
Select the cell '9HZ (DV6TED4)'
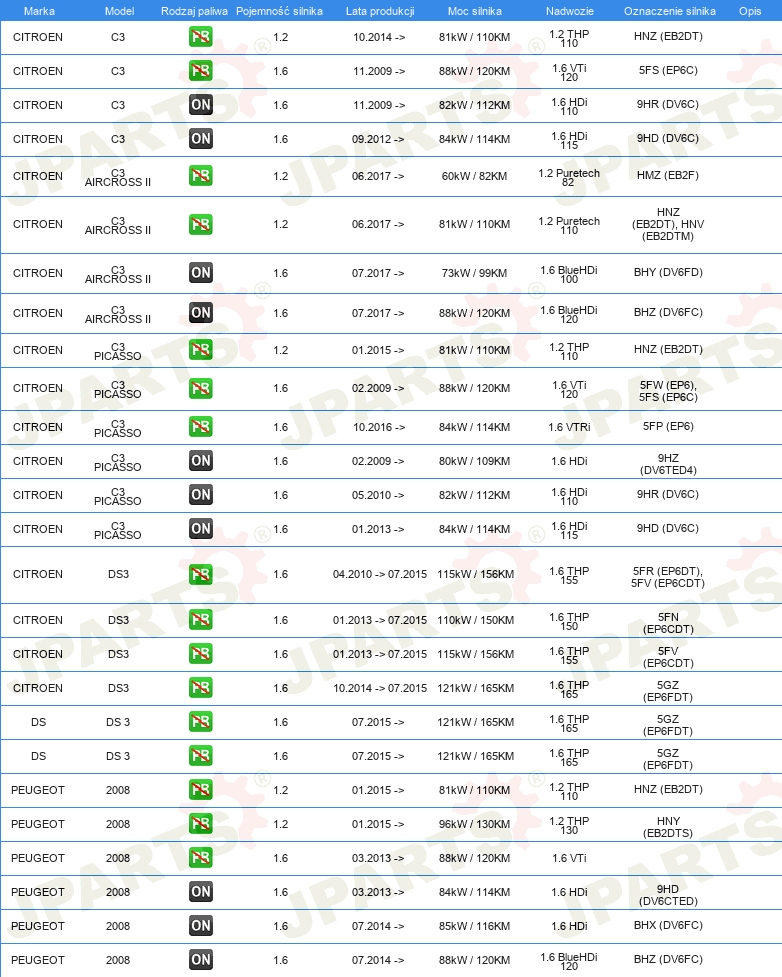tap(668, 464)
